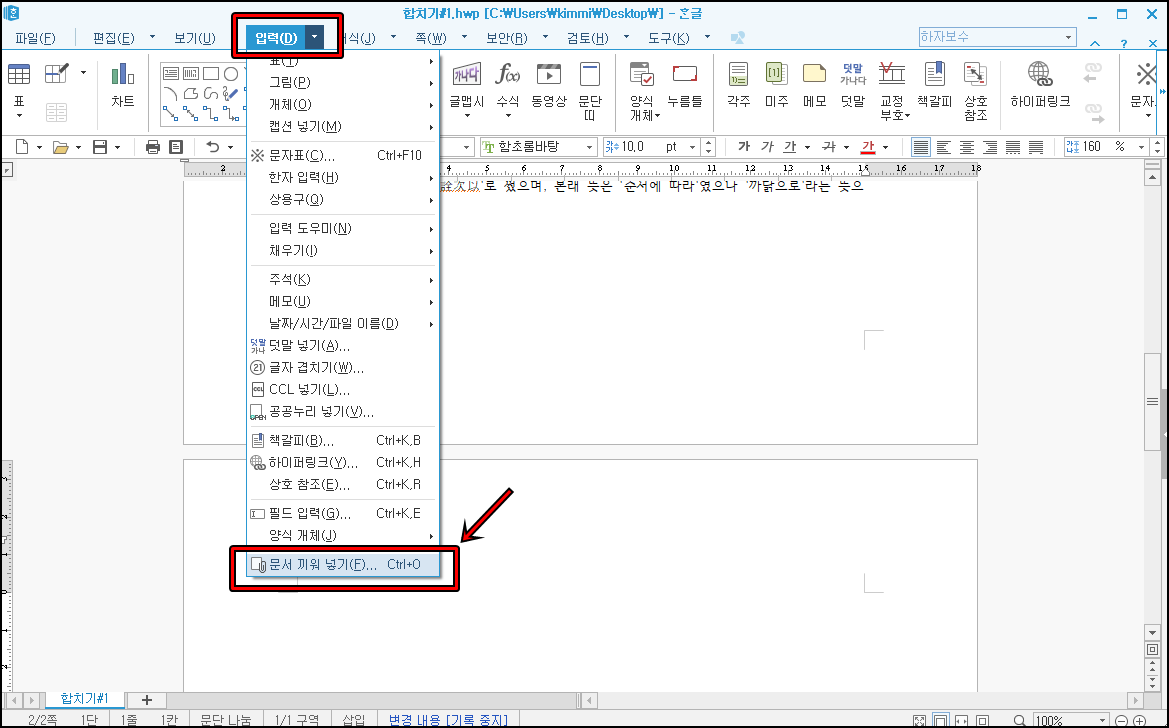Image resolution: width=1169 pixels, height=728 pixels.
Task: Select 글자 겹치기(W)... menu item
Action: pyautogui.click(x=344, y=367)
